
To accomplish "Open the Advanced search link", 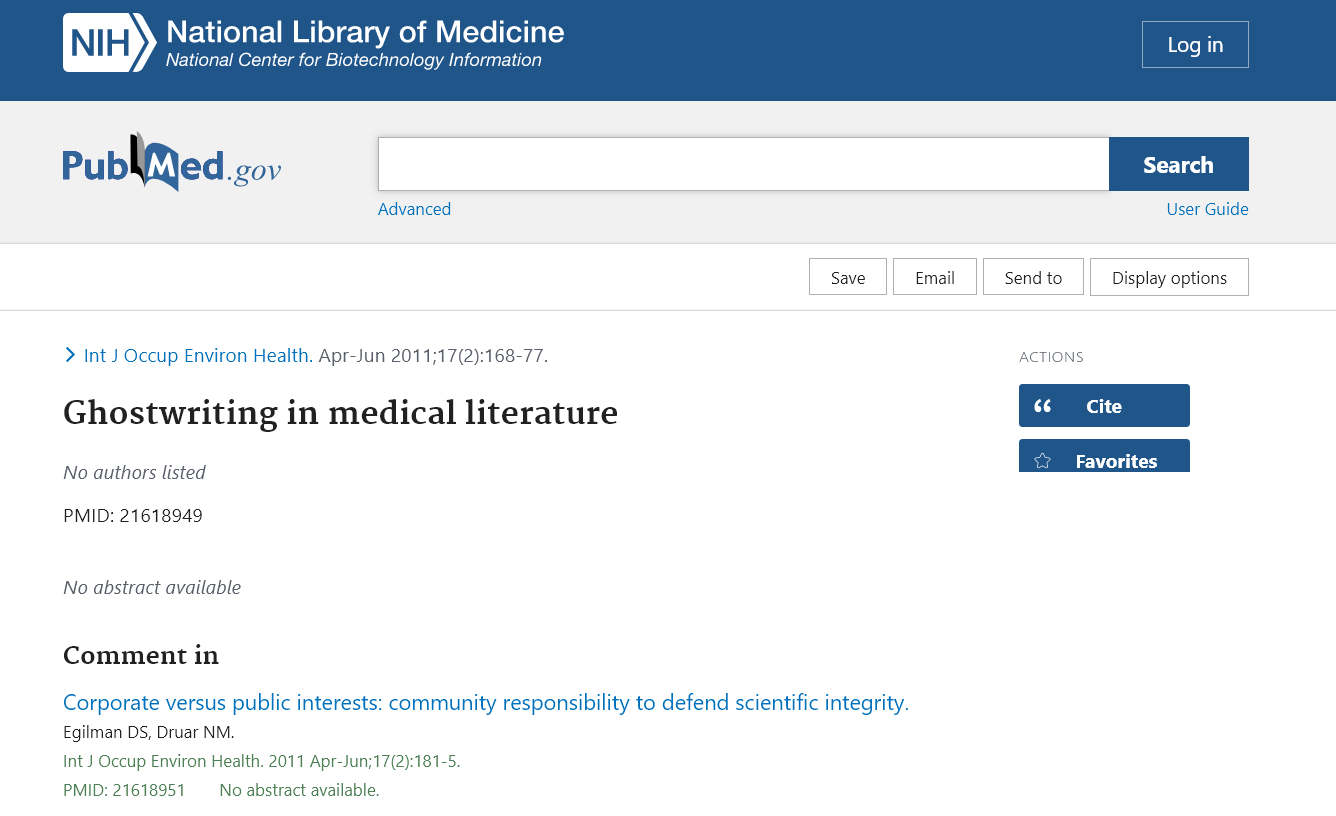I will pos(414,209).
